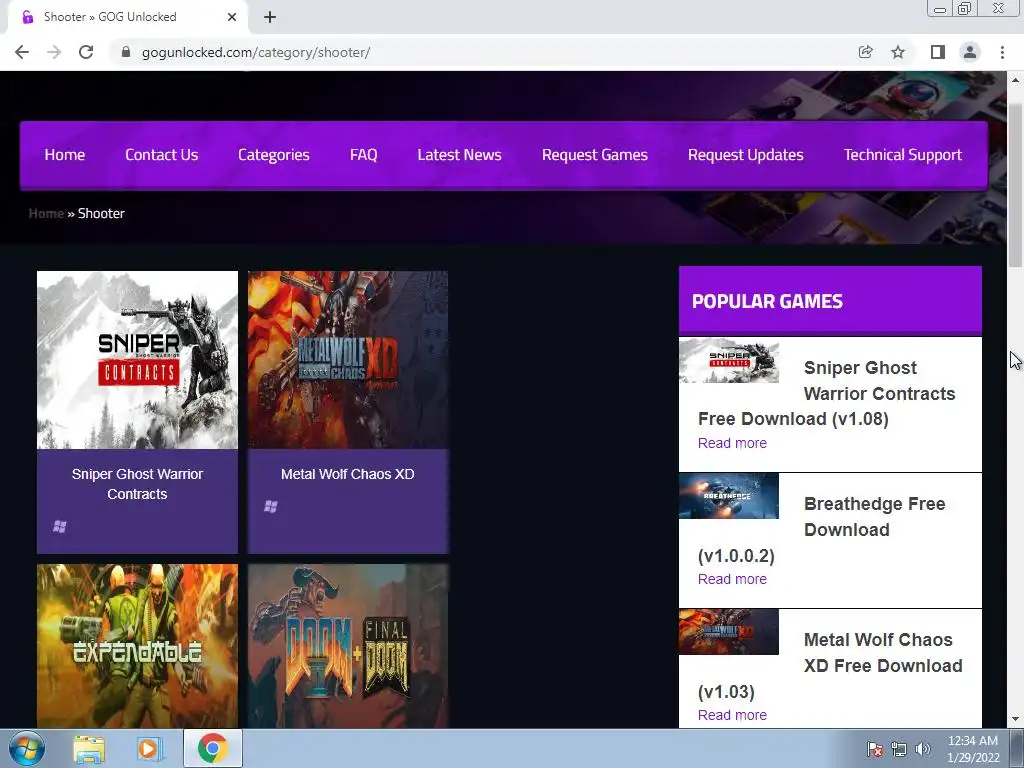The image size is (1024, 768).
Task: Close the Shooter » GOG Unlocked tab
Action: pyautogui.click(x=232, y=17)
